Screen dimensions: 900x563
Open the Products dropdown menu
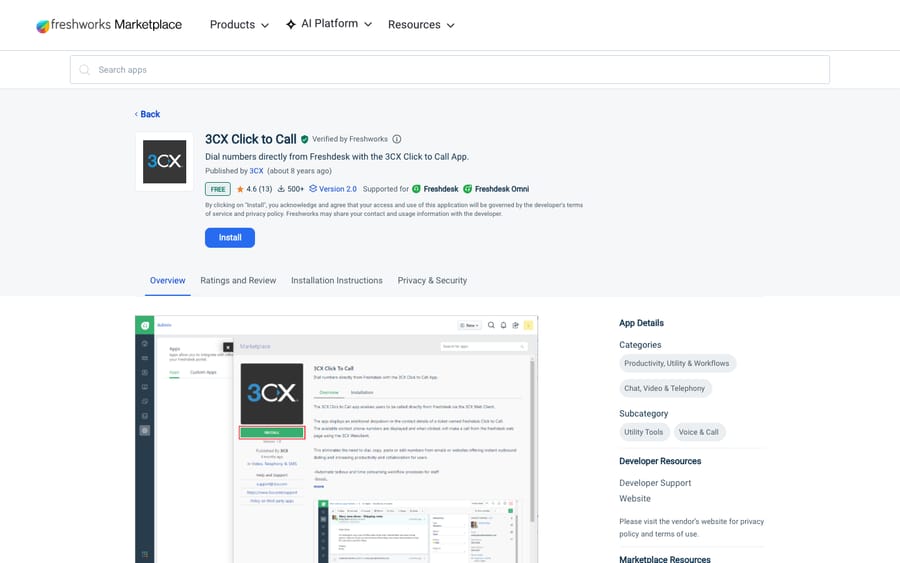pos(239,25)
